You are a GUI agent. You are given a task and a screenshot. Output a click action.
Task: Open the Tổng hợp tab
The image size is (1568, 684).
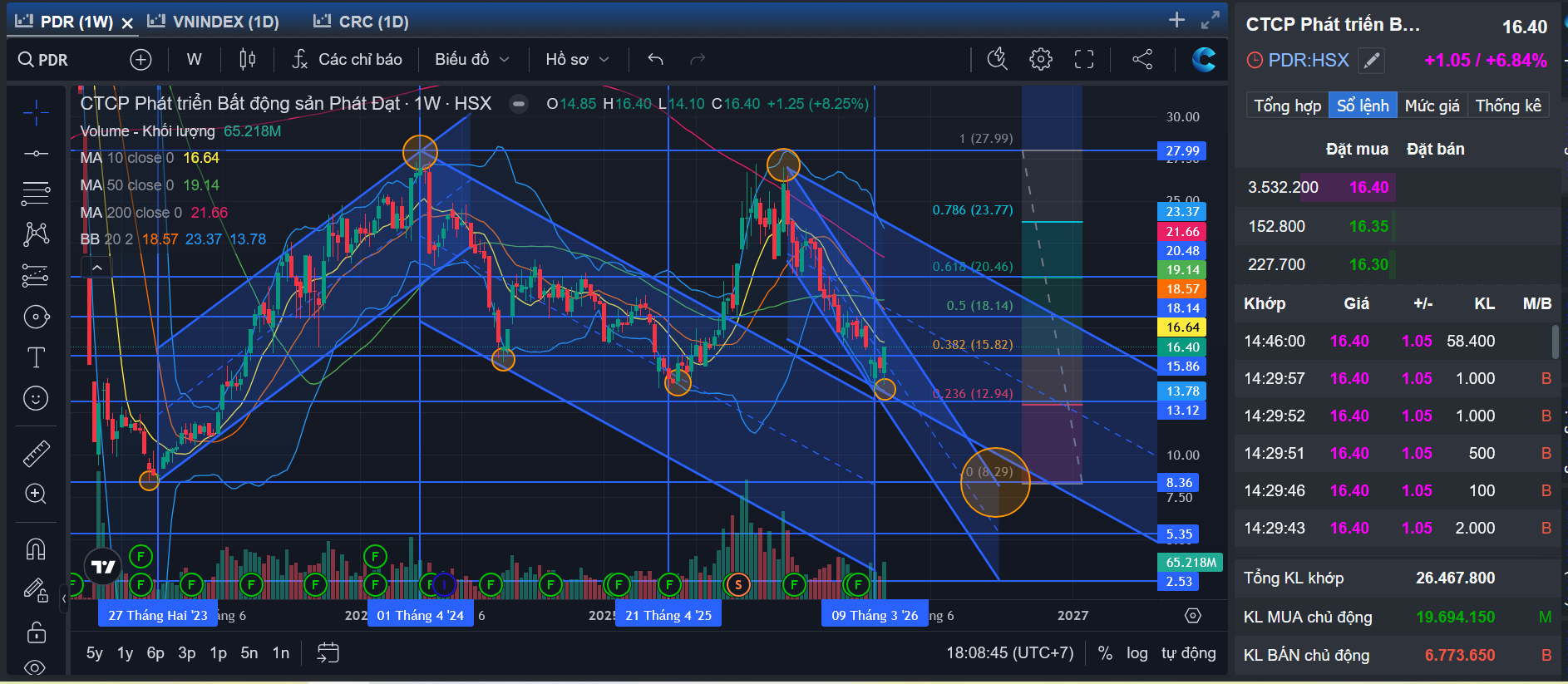point(1287,106)
